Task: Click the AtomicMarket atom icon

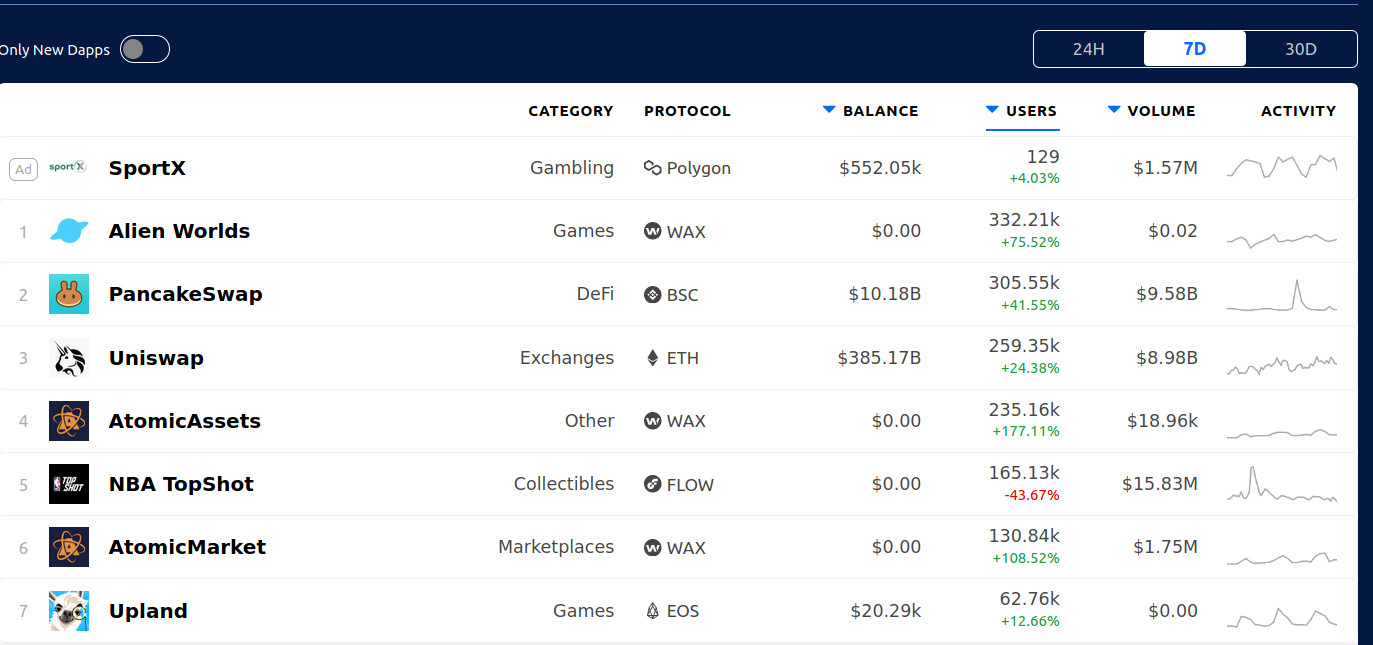Action: point(69,547)
